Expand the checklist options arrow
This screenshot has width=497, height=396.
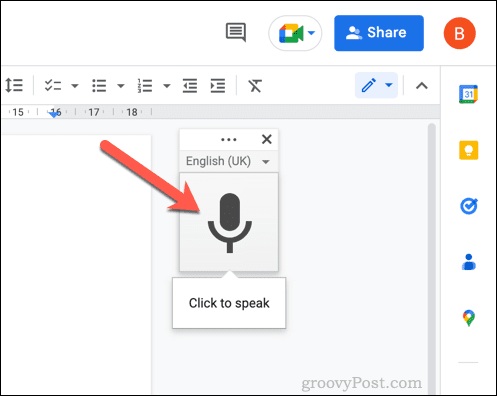pyautogui.click(x=75, y=86)
